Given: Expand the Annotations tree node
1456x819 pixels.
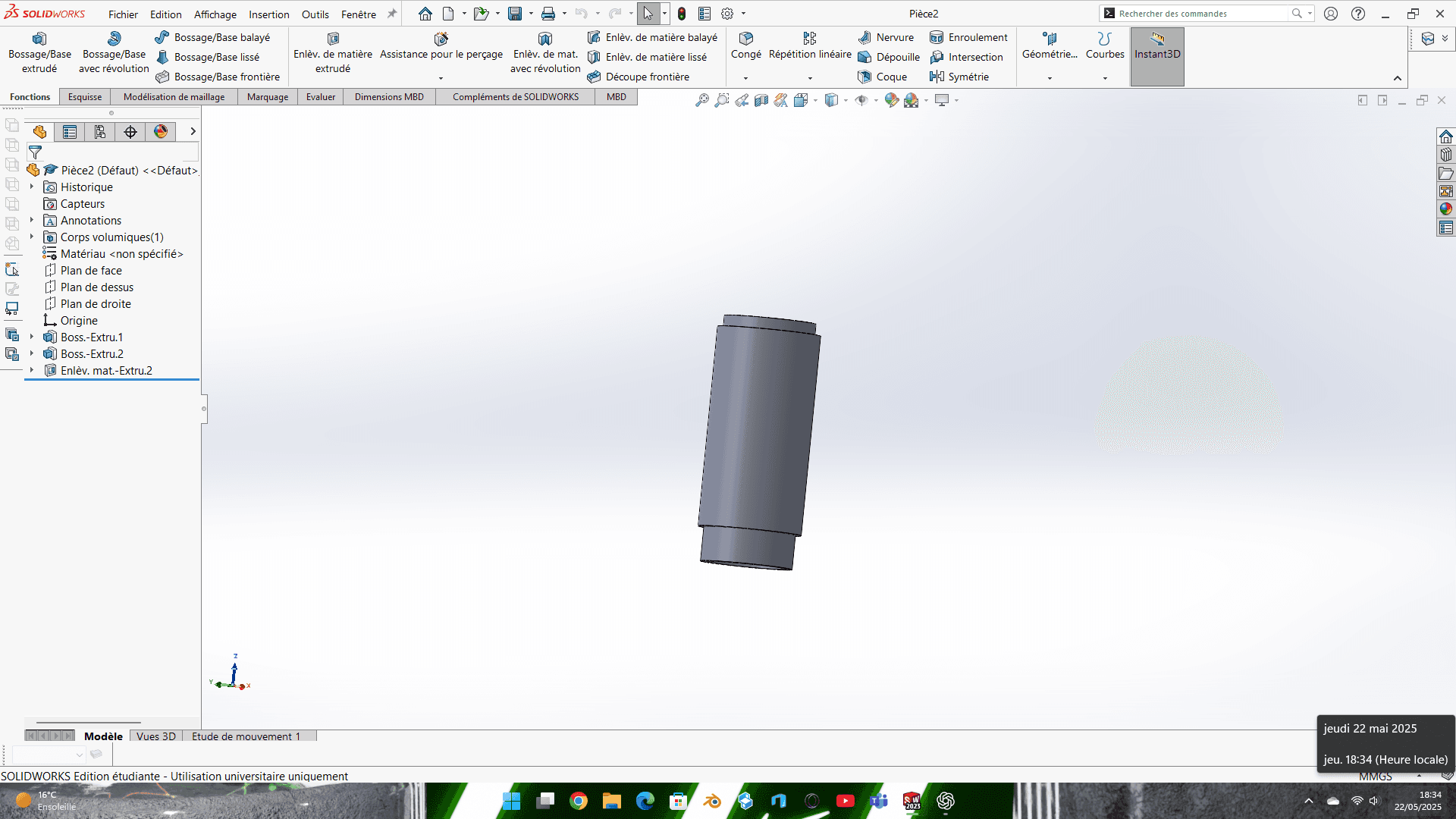Looking at the screenshot, I should [32, 220].
